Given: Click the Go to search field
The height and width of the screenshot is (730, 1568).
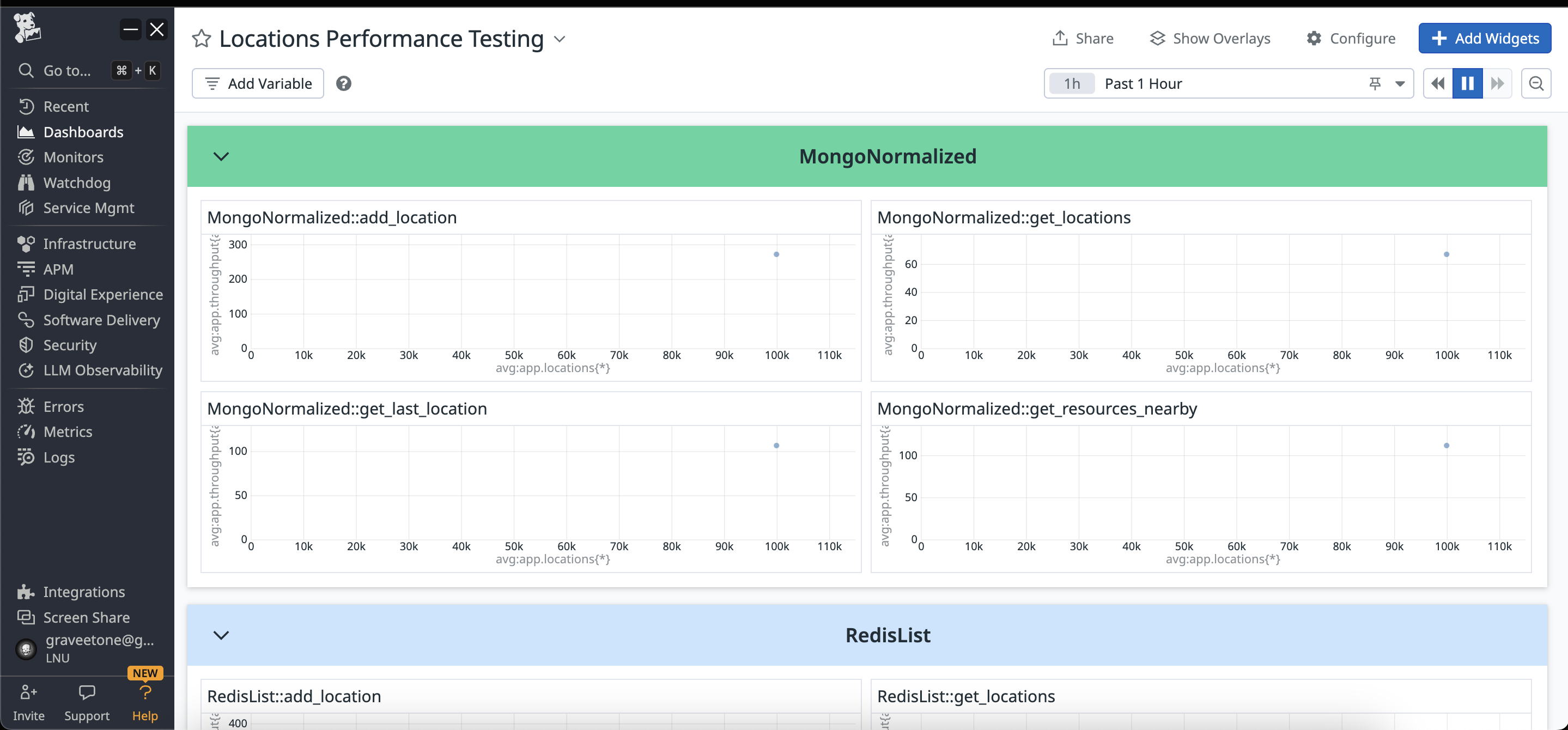Looking at the screenshot, I should coord(67,71).
